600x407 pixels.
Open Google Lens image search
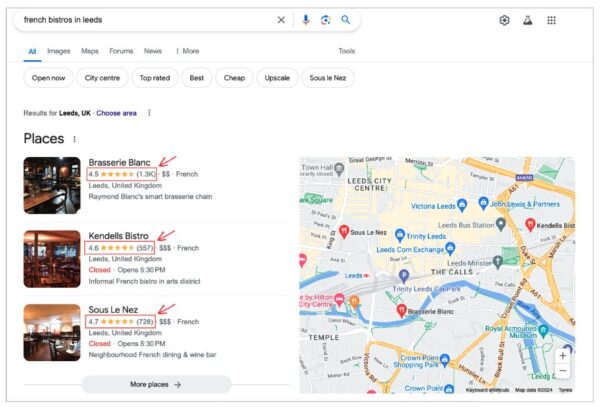(x=325, y=20)
